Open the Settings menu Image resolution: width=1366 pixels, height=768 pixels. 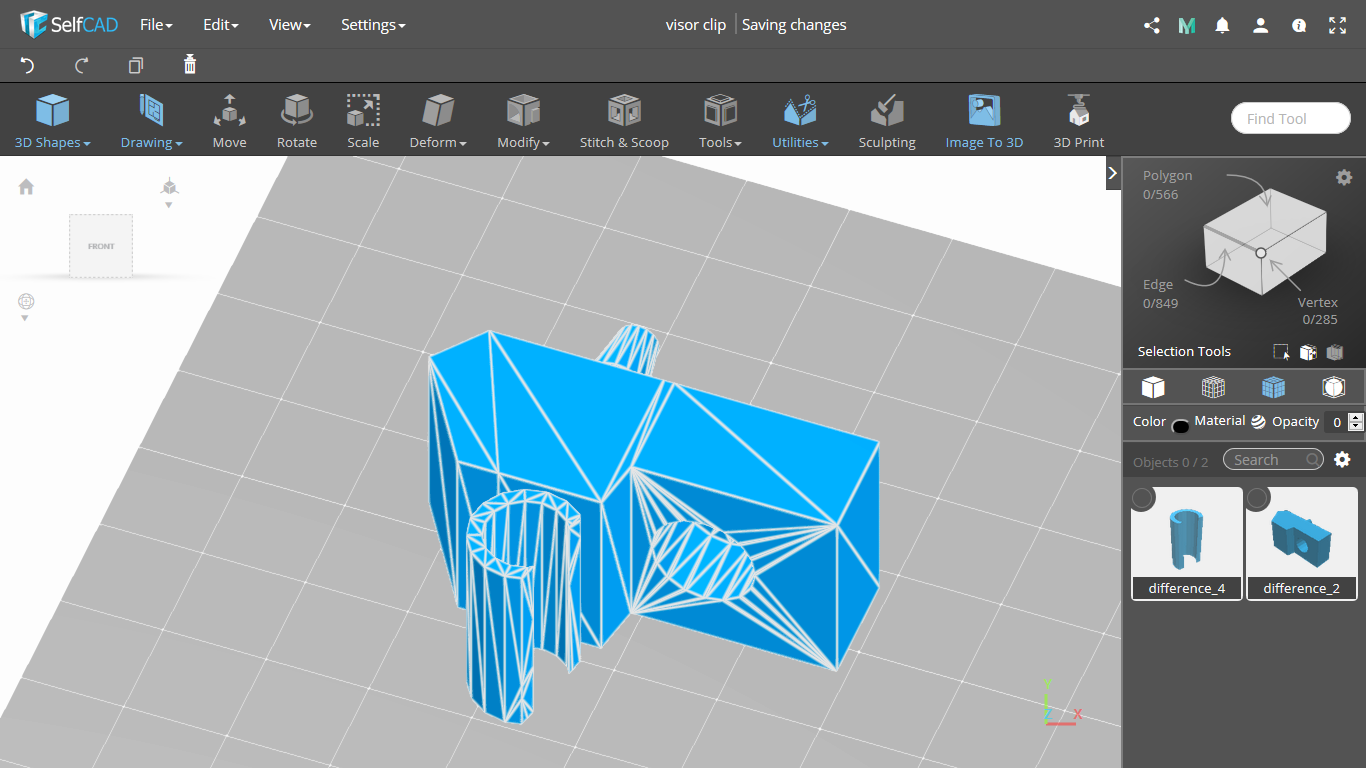tap(373, 25)
